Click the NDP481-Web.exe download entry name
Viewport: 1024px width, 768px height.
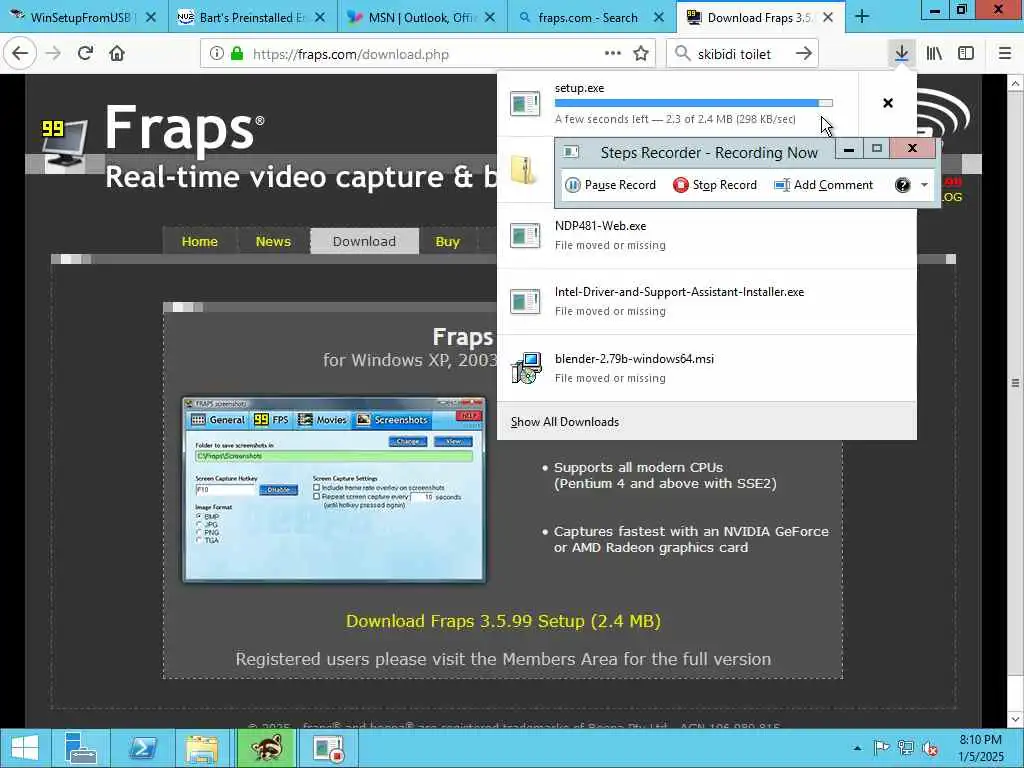(x=600, y=226)
